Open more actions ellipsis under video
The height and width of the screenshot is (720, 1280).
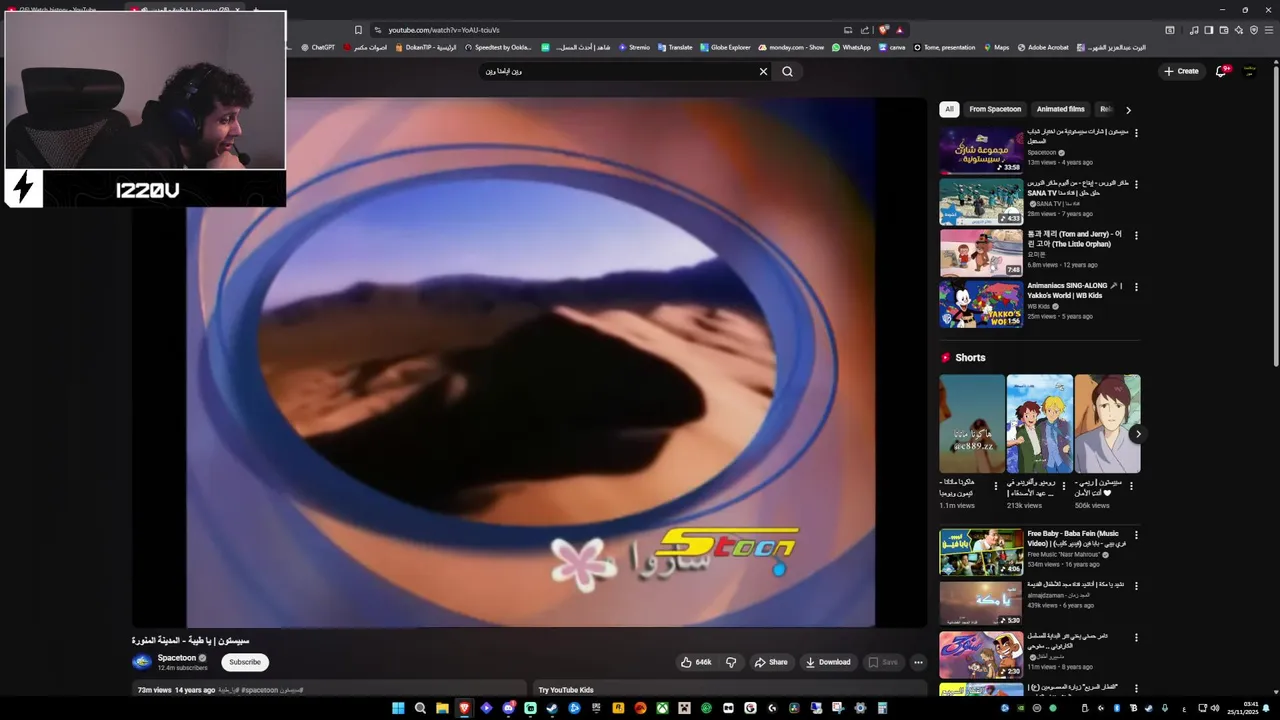click(x=918, y=662)
